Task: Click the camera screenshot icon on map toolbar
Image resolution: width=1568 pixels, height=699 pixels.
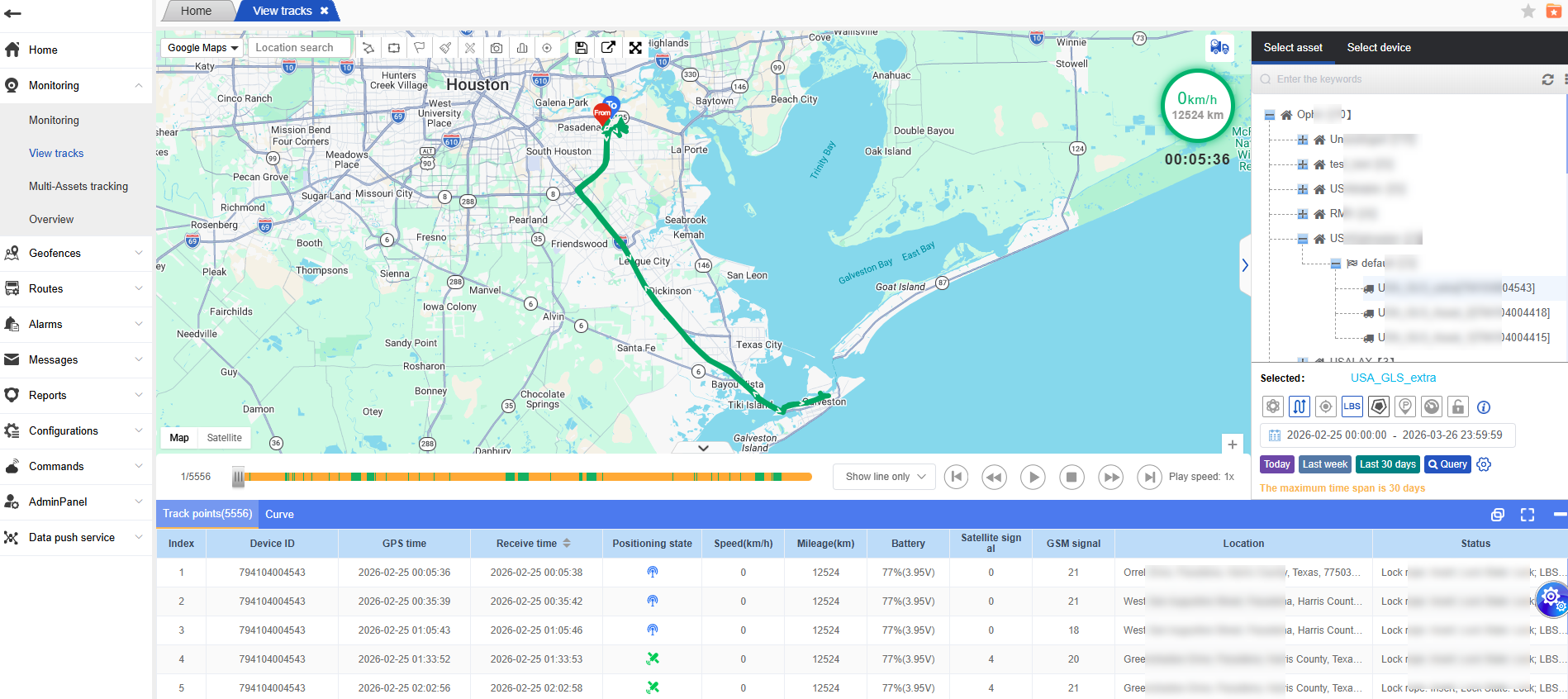Action: click(496, 48)
